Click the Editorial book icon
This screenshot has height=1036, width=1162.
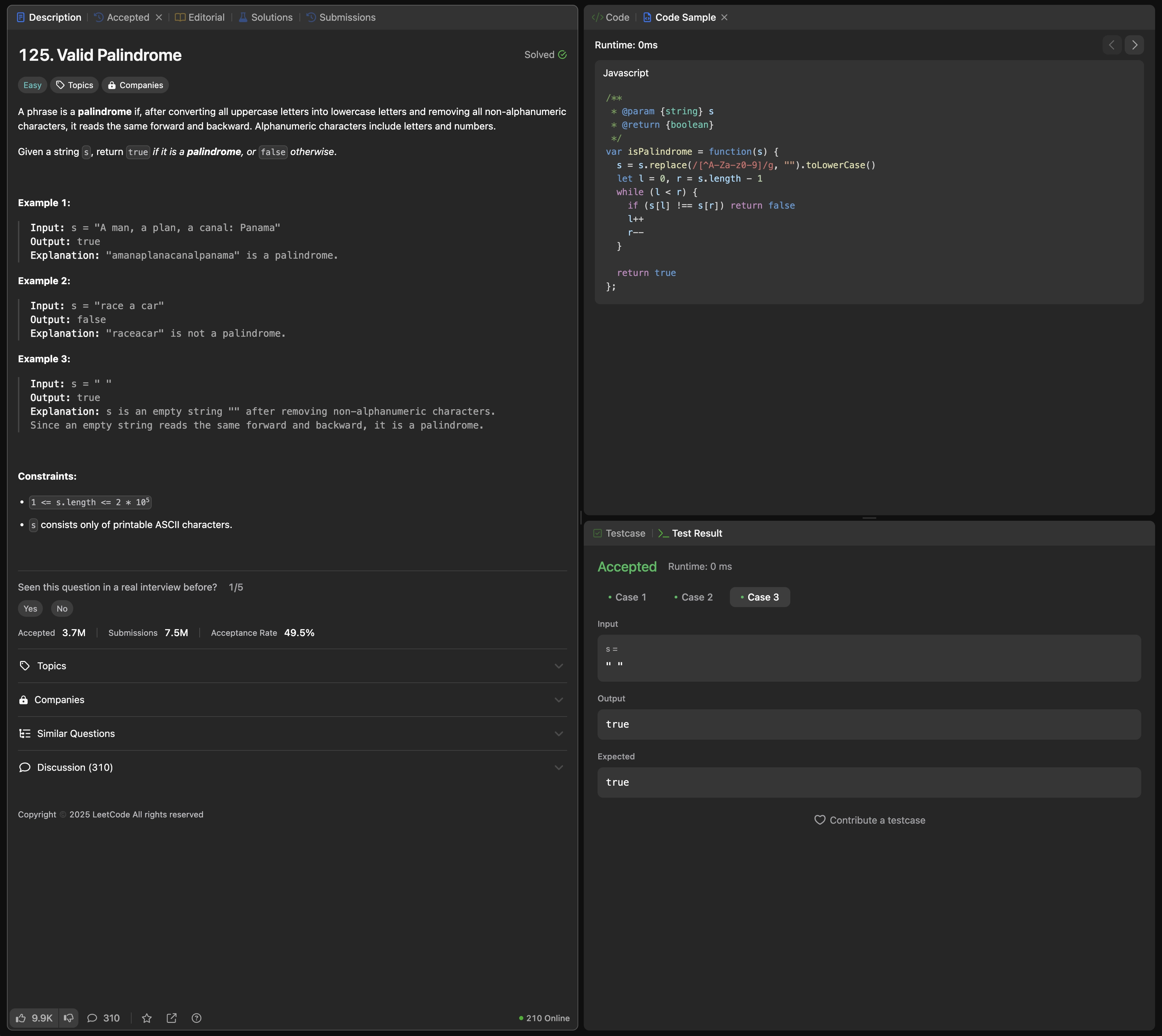tap(180, 18)
